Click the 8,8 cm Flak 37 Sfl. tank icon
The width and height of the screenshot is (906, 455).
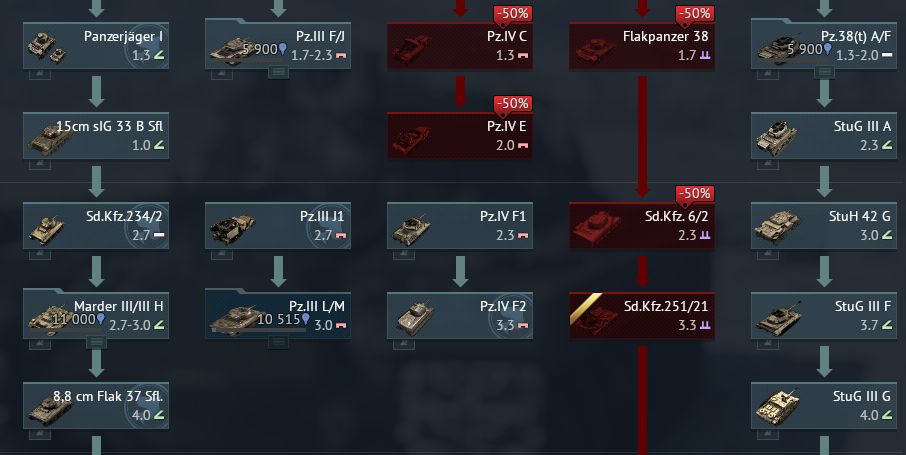(x=51, y=408)
